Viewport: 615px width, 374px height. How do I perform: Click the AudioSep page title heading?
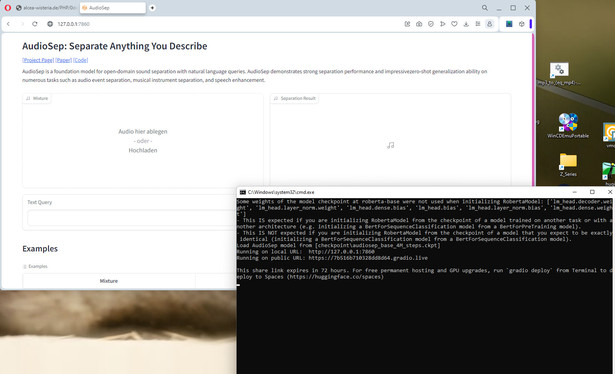click(115, 46)
